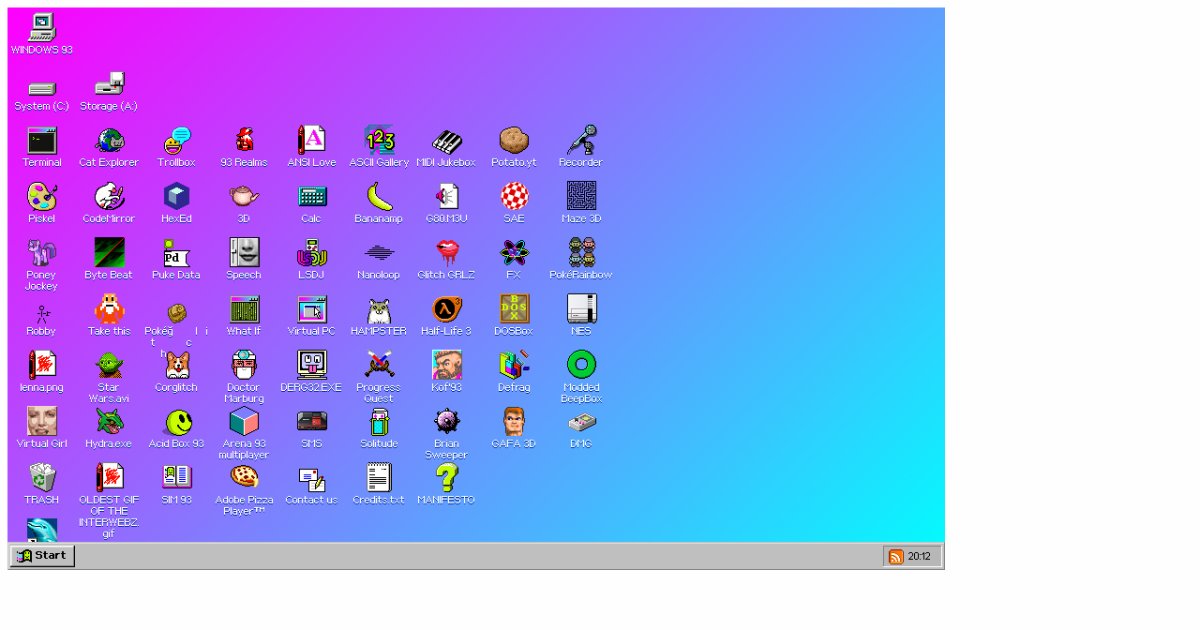1200x630 pixels.
Task: Click the Start button
Action: [x=43, y=556]
